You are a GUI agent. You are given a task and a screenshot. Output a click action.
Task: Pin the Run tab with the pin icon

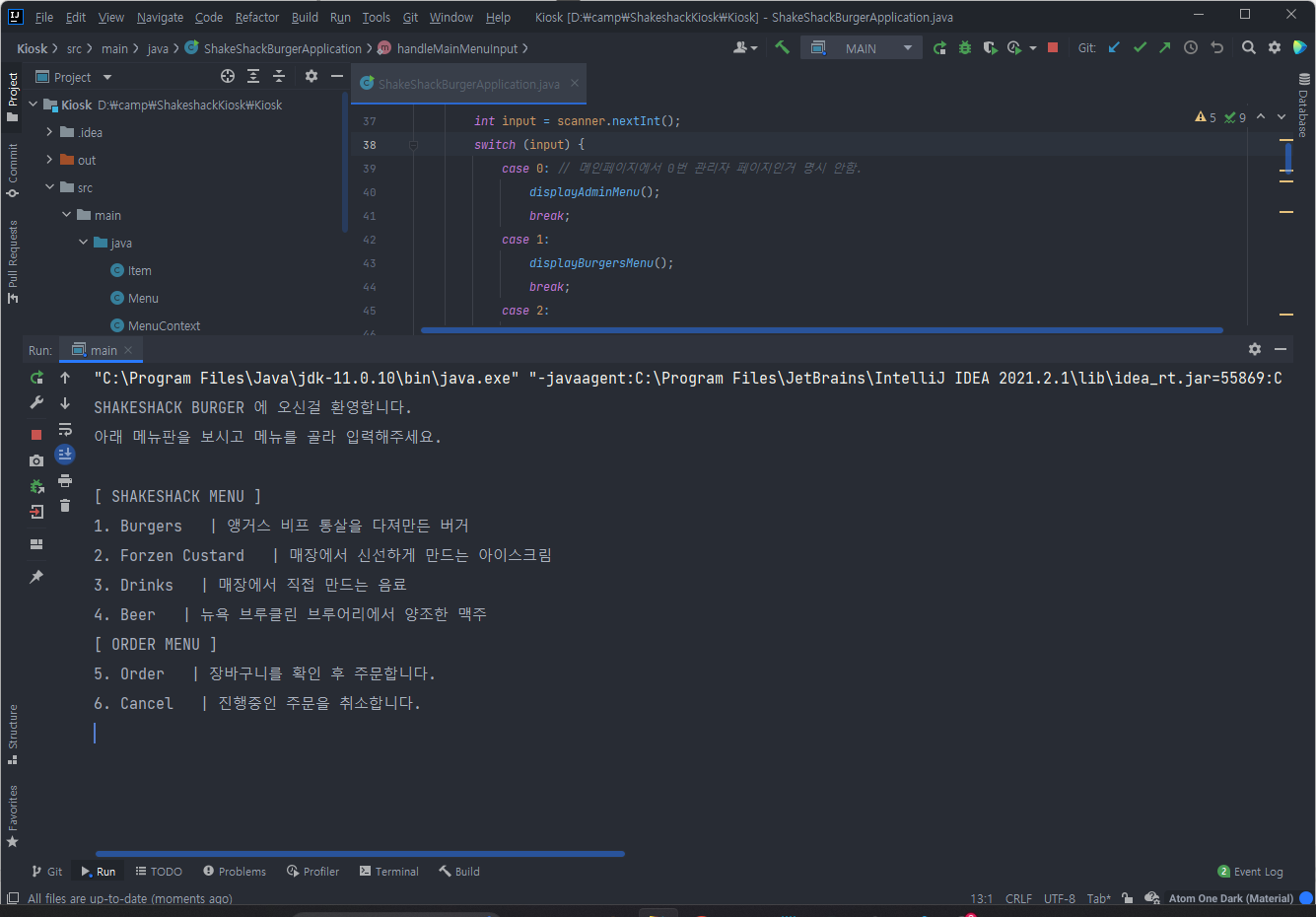pos(36,577)
